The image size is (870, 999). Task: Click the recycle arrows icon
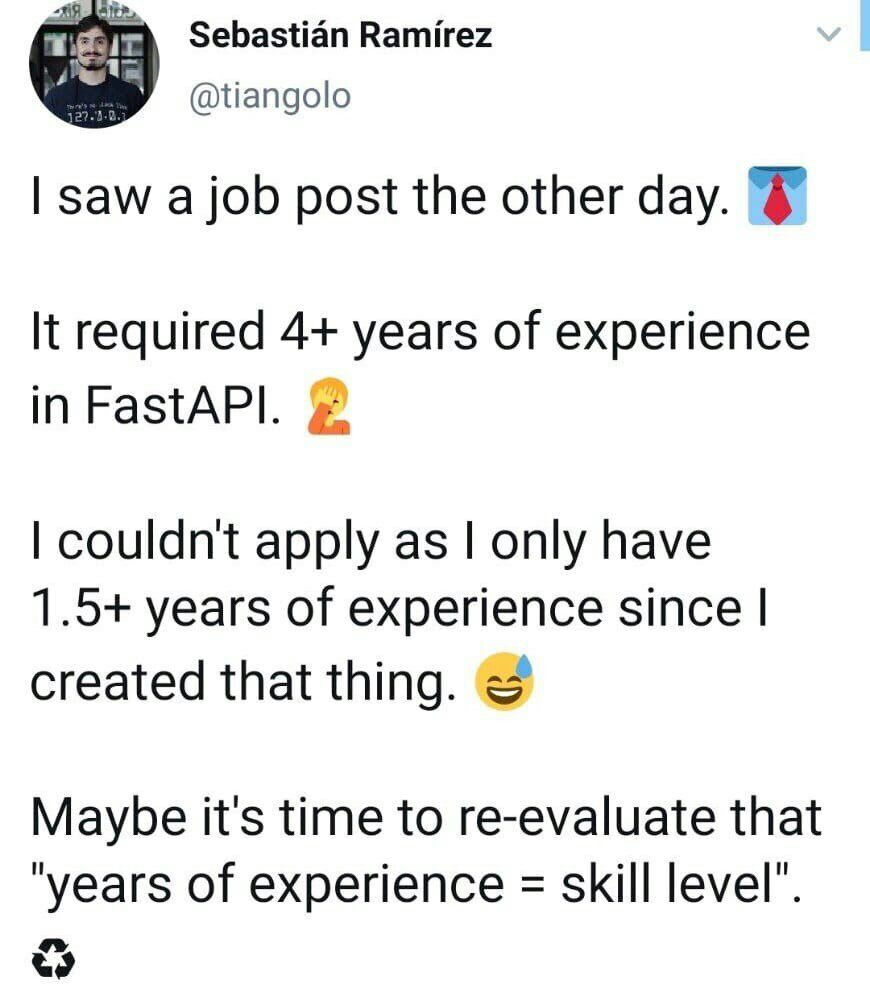53,958
